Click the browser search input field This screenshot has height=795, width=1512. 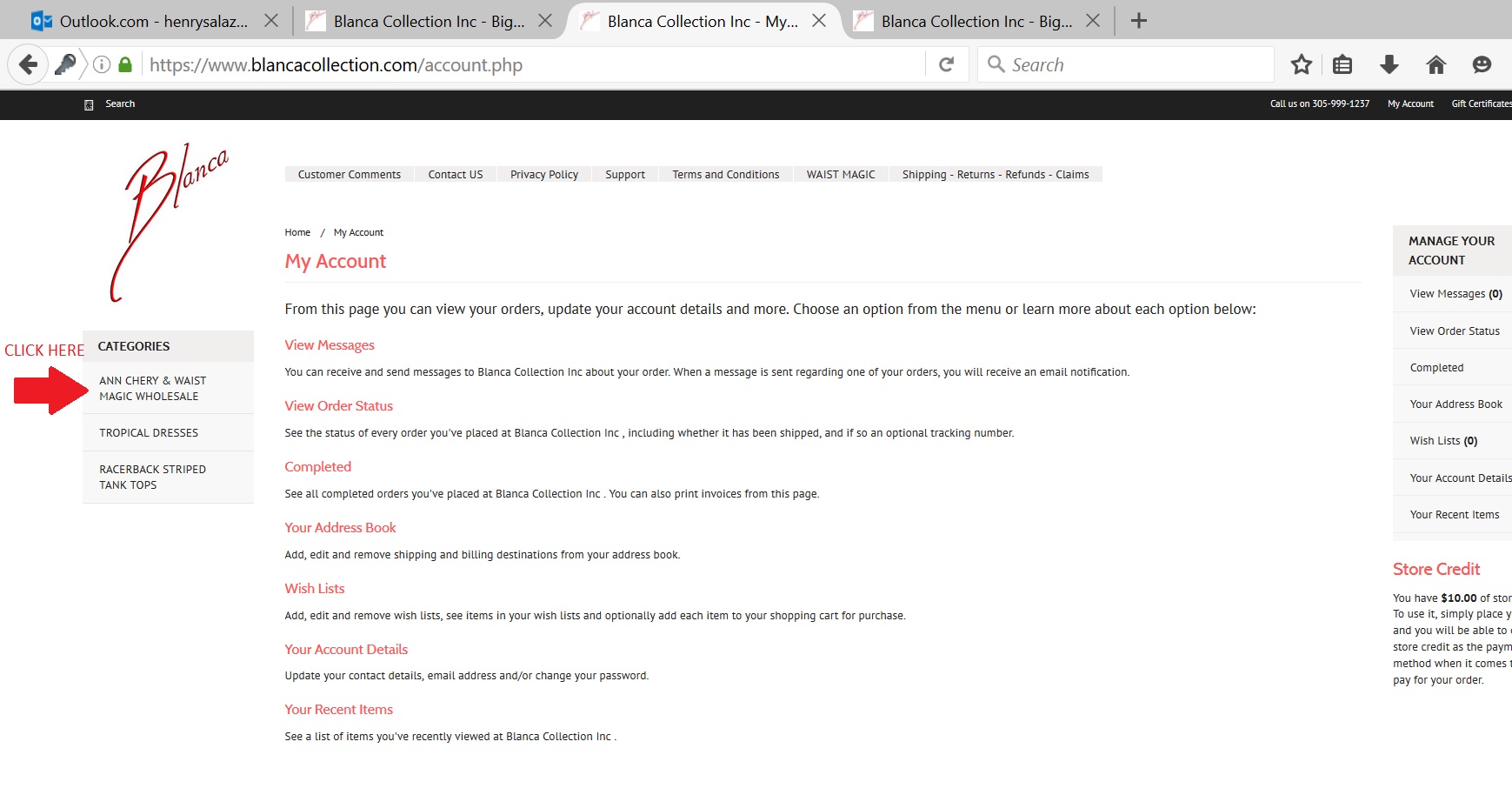point(1130,64)
